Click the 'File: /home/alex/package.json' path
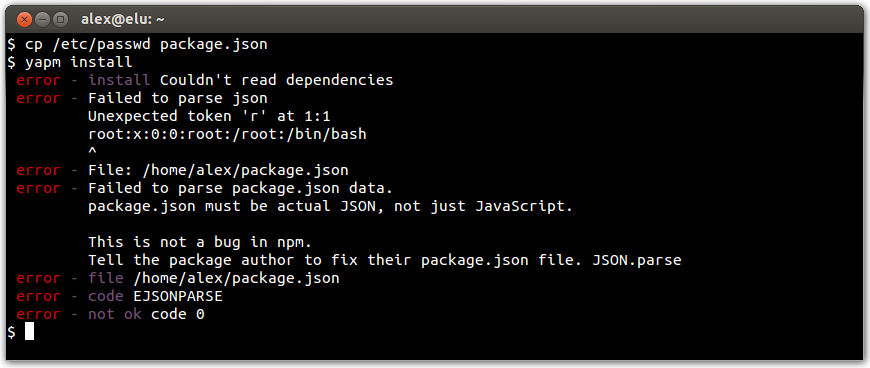This screenshot has height=368, width=870. coord(218,170)
